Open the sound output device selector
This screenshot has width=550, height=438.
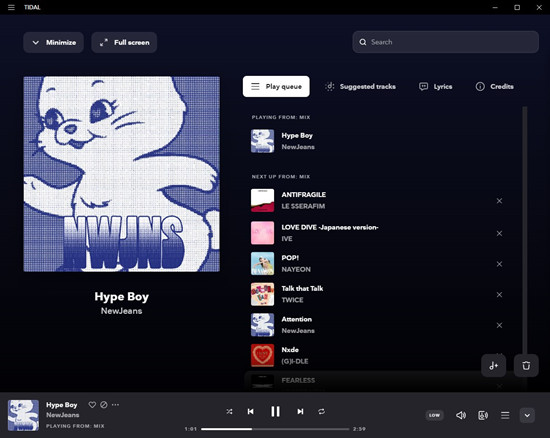click(483, 415)
